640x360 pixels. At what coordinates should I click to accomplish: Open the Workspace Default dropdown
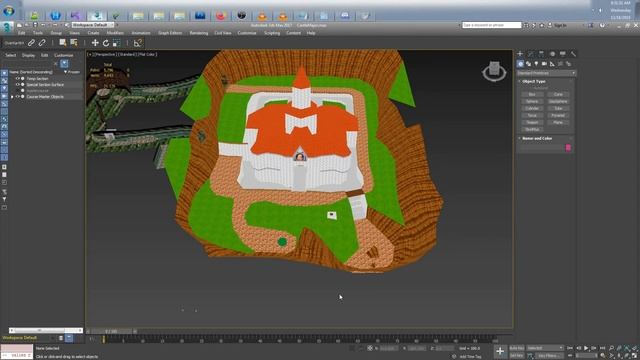92,25
